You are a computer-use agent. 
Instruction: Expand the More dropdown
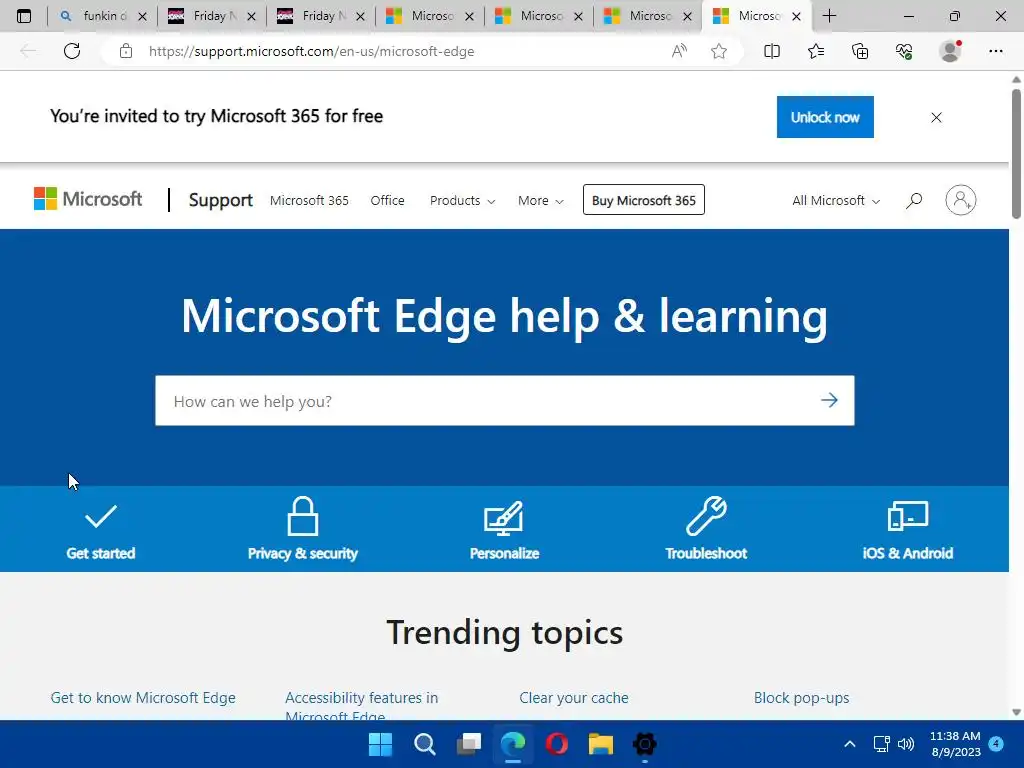(x=541, y=200)
